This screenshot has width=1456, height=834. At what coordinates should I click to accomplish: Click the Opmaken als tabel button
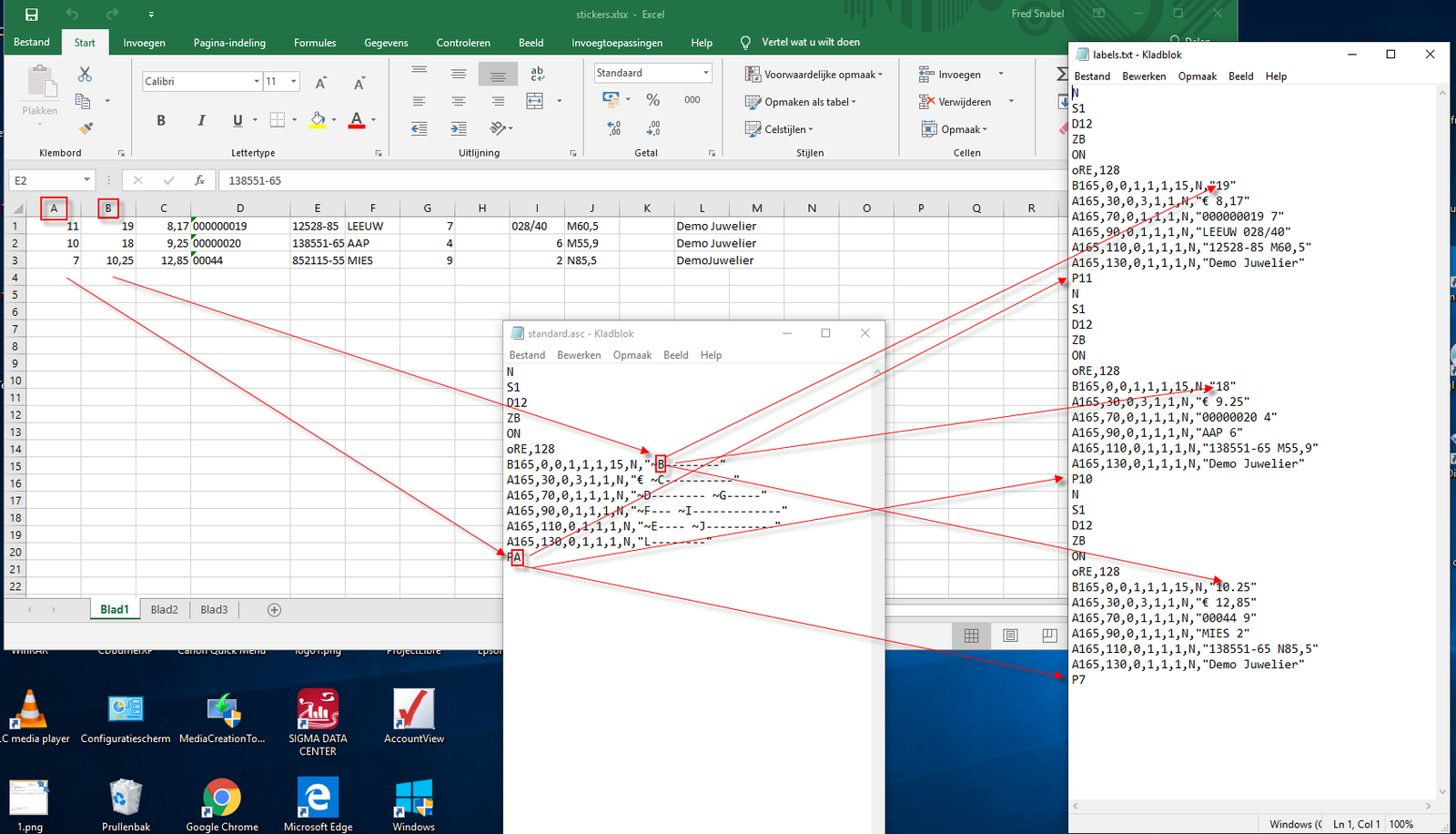801,102
